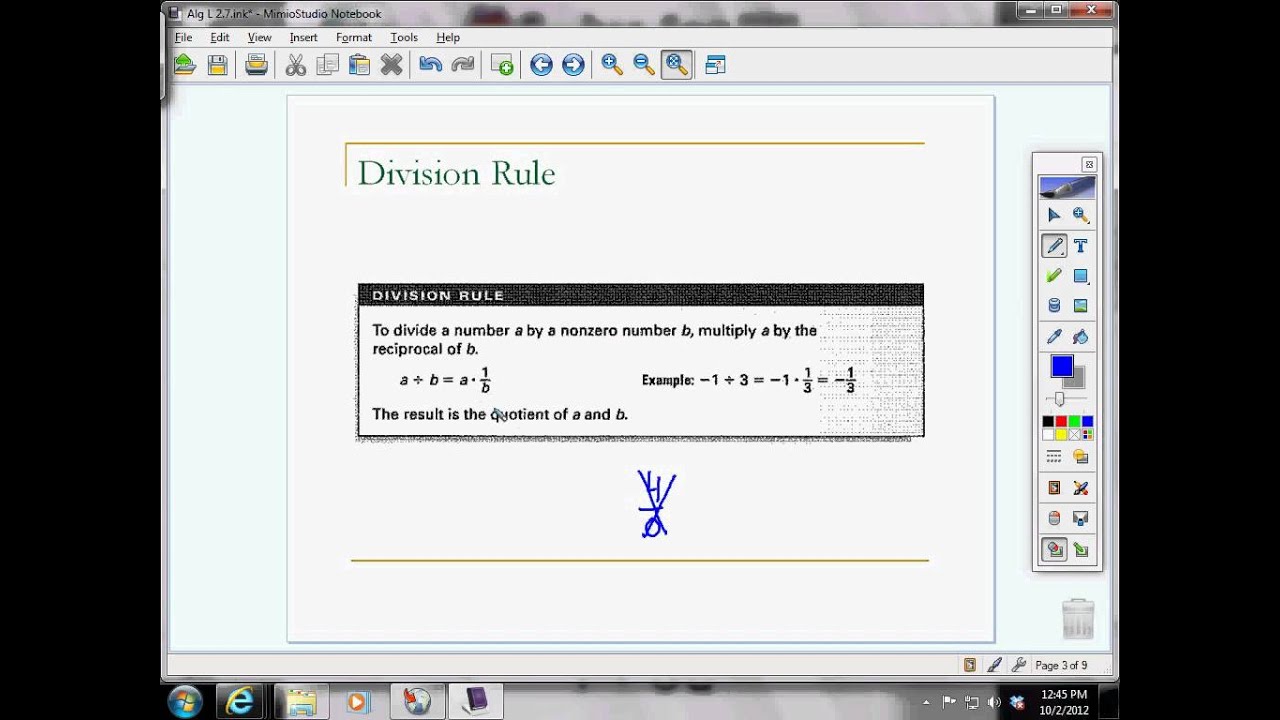Pick the white color from palette
This screenshot has height=720, width=1280.
click(x=1048, y=435)
